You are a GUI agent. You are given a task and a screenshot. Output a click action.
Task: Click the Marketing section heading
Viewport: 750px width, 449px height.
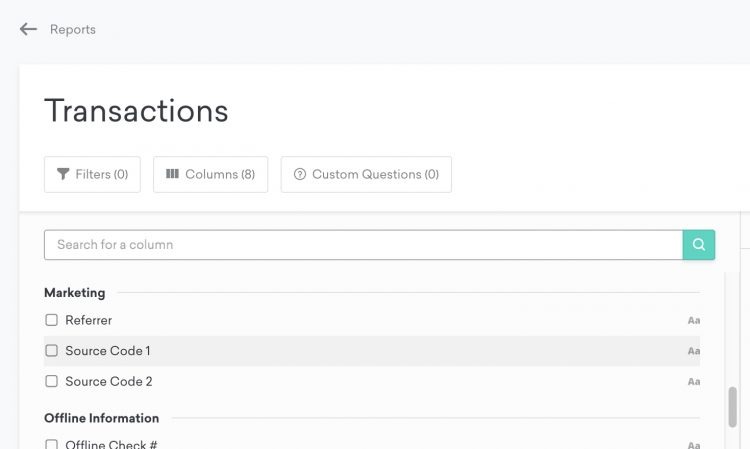[x=74, y=293]
